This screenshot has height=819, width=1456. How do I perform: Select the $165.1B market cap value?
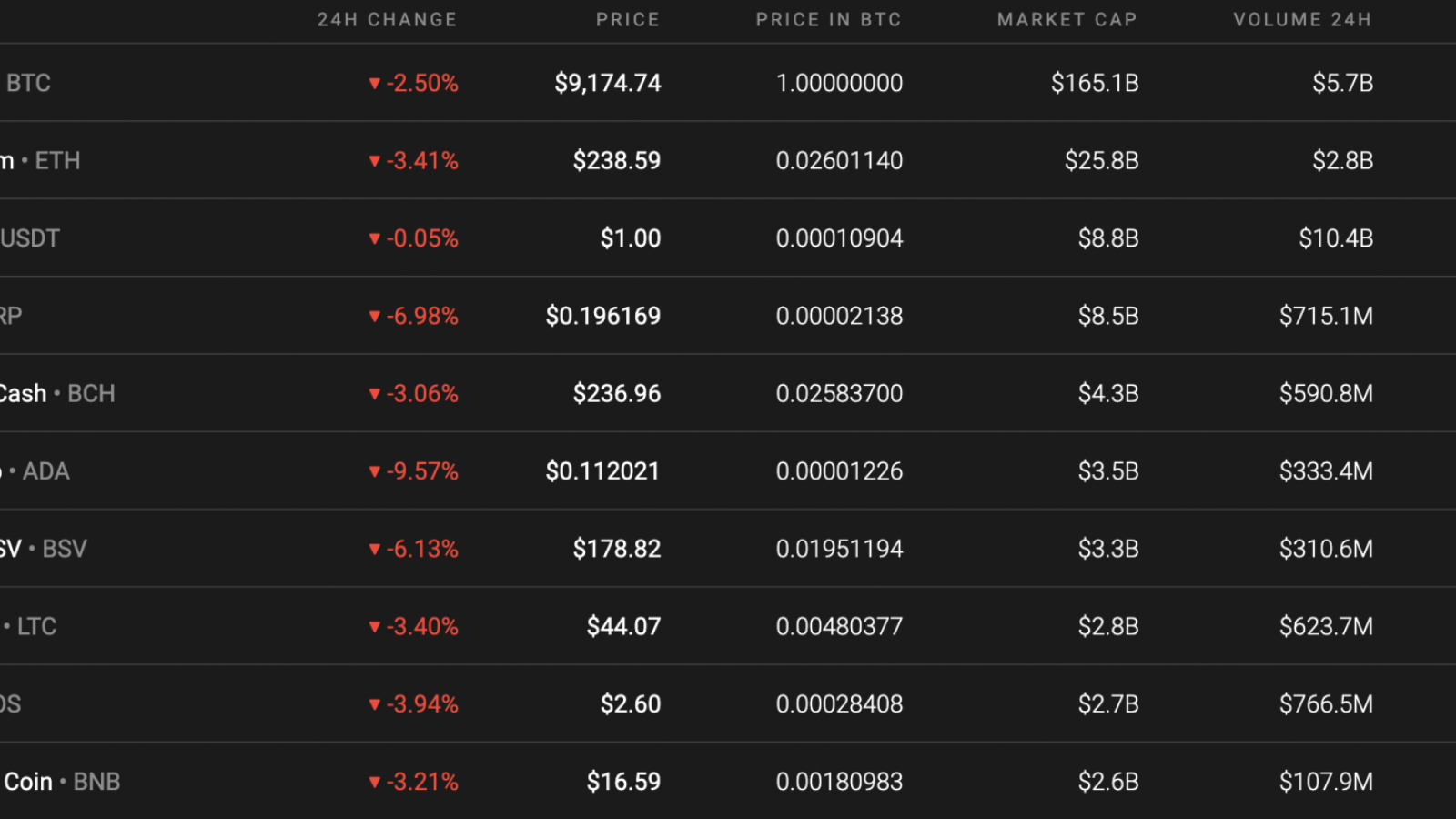1095,84
